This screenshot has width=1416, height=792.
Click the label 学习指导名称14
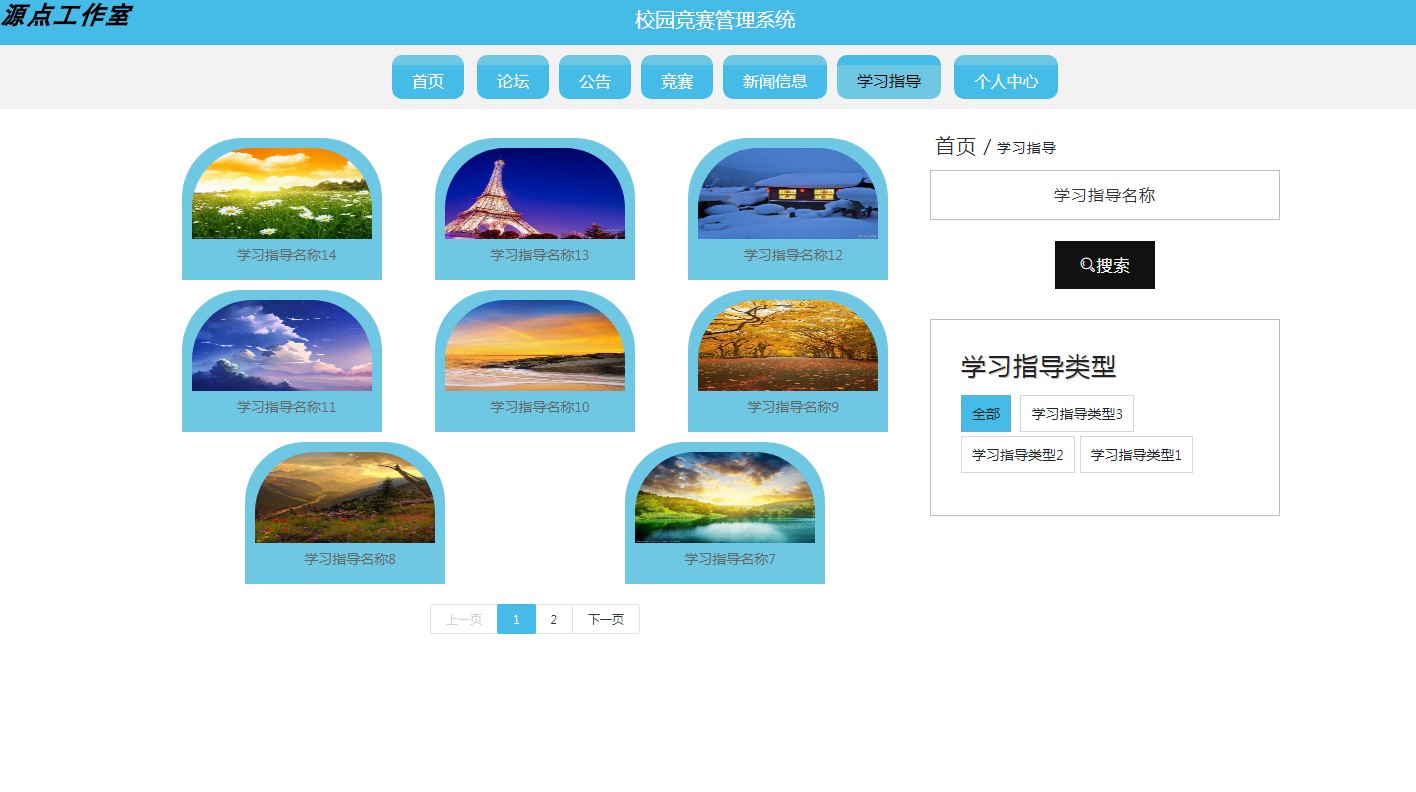(287, 255)
